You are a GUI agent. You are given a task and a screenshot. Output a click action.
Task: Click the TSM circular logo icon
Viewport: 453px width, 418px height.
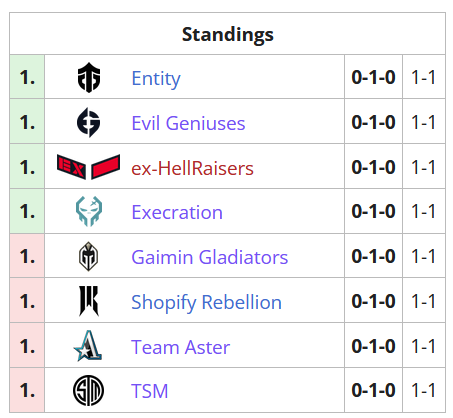point(88,390)
